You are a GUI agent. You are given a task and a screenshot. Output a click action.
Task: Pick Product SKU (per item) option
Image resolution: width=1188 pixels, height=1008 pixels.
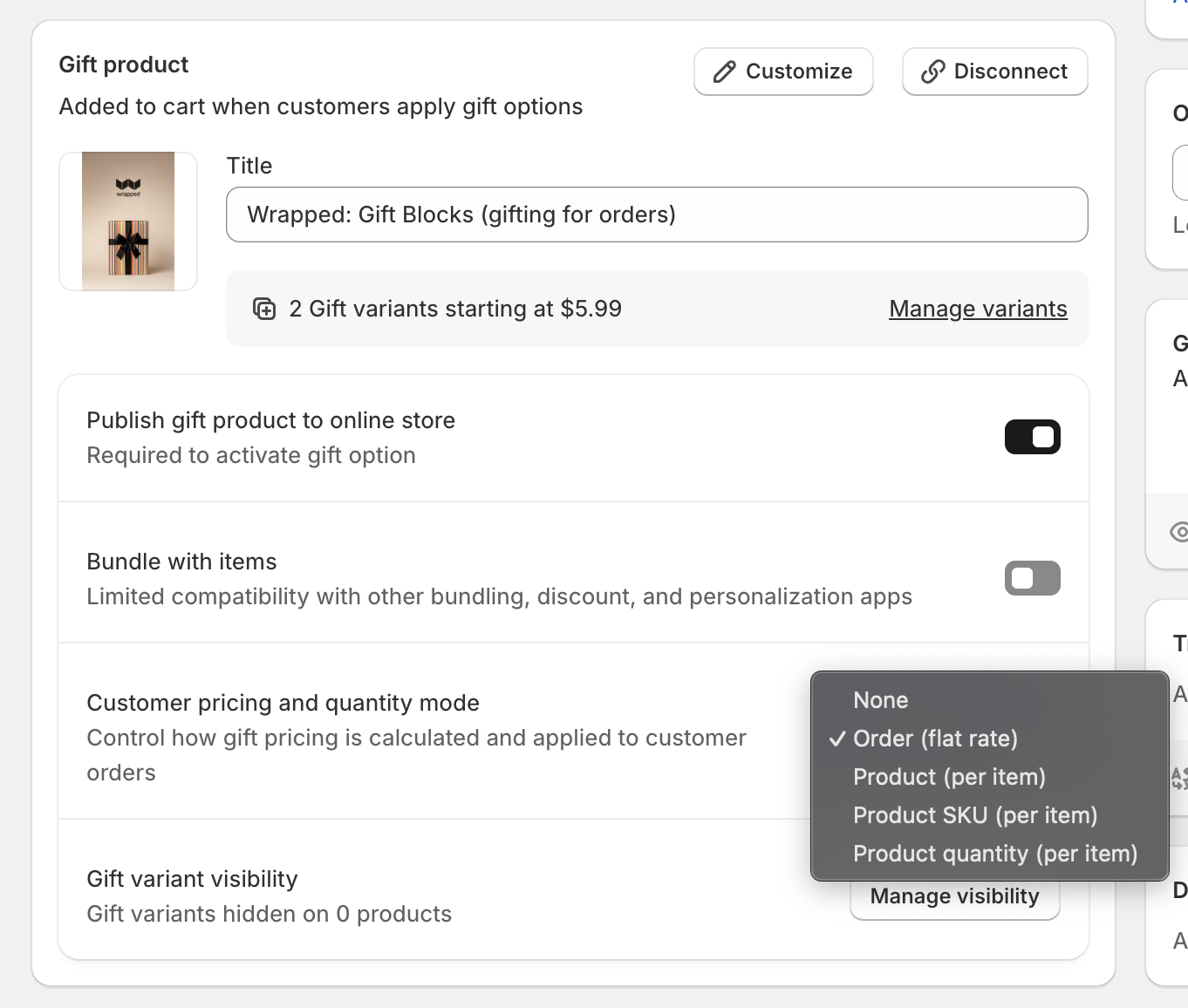click(x=975, y=815)
